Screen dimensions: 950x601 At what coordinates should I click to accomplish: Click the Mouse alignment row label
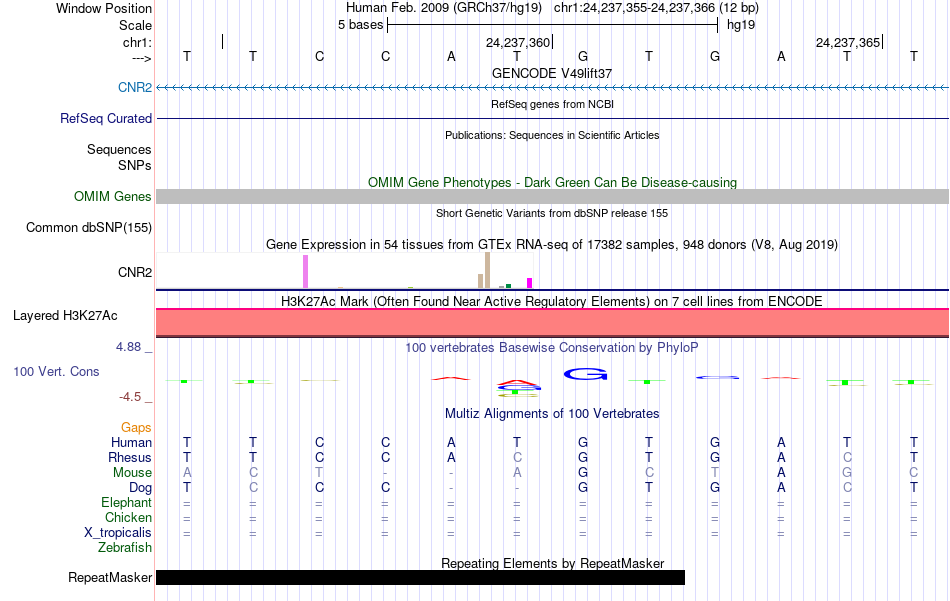pyautogui.click(x=132, y=473)
